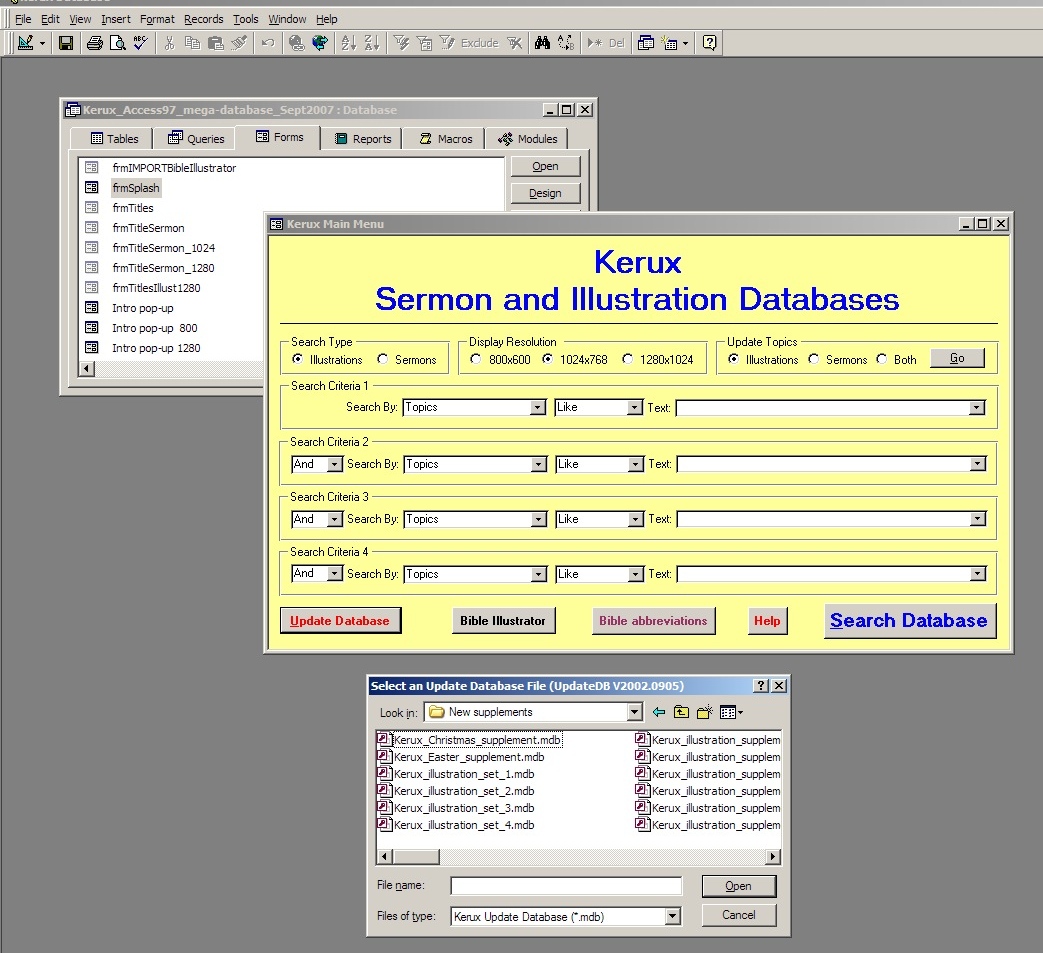
Task: Choose the 1024x768 display resolution
Action: [x=547, y=359]
